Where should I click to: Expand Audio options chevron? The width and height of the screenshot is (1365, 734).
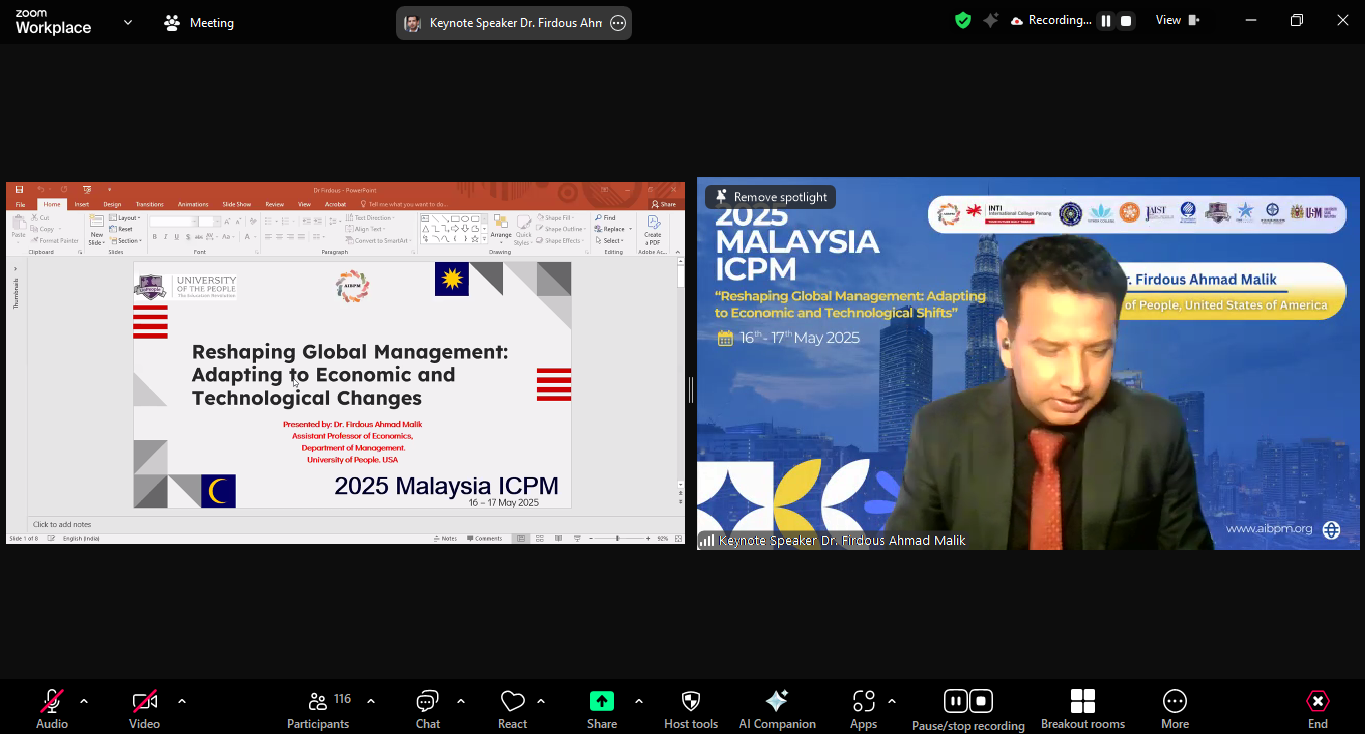tap(84, 701)
